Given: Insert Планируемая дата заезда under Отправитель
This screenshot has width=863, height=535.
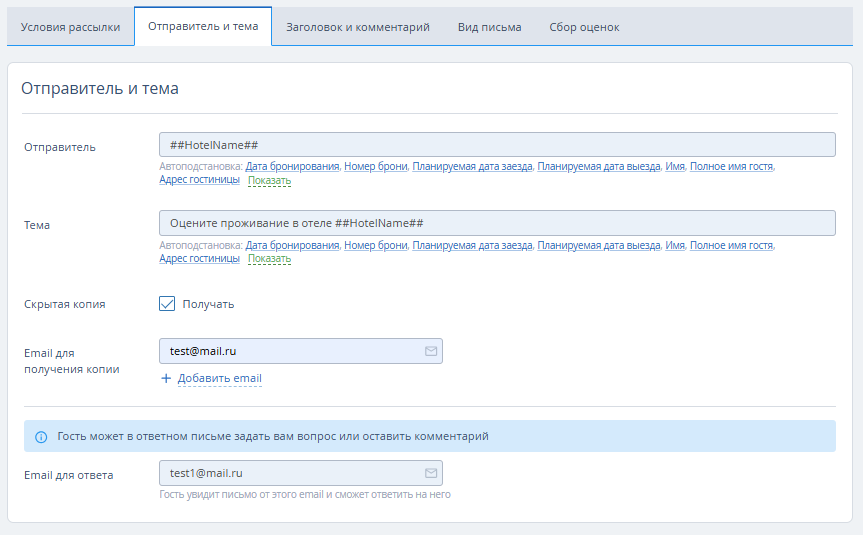Looking at the screenshot, I should (472, 166).
